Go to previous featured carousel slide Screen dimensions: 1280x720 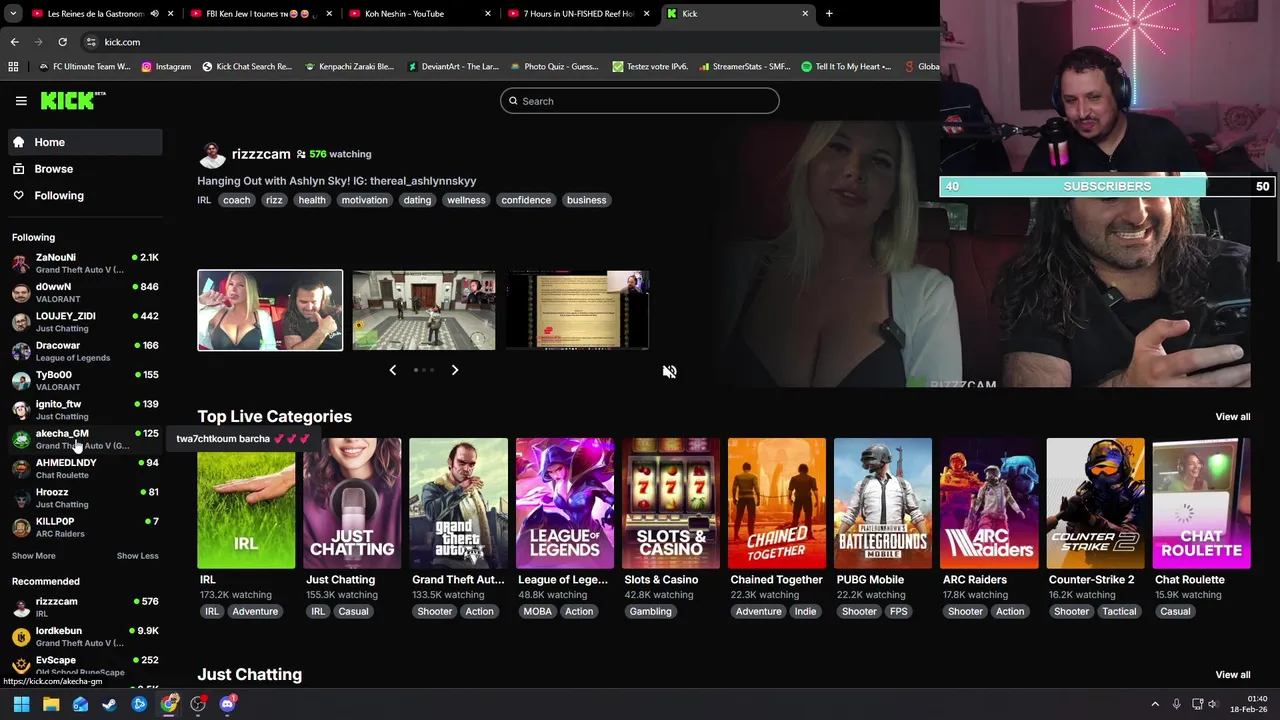click(392, 370)
